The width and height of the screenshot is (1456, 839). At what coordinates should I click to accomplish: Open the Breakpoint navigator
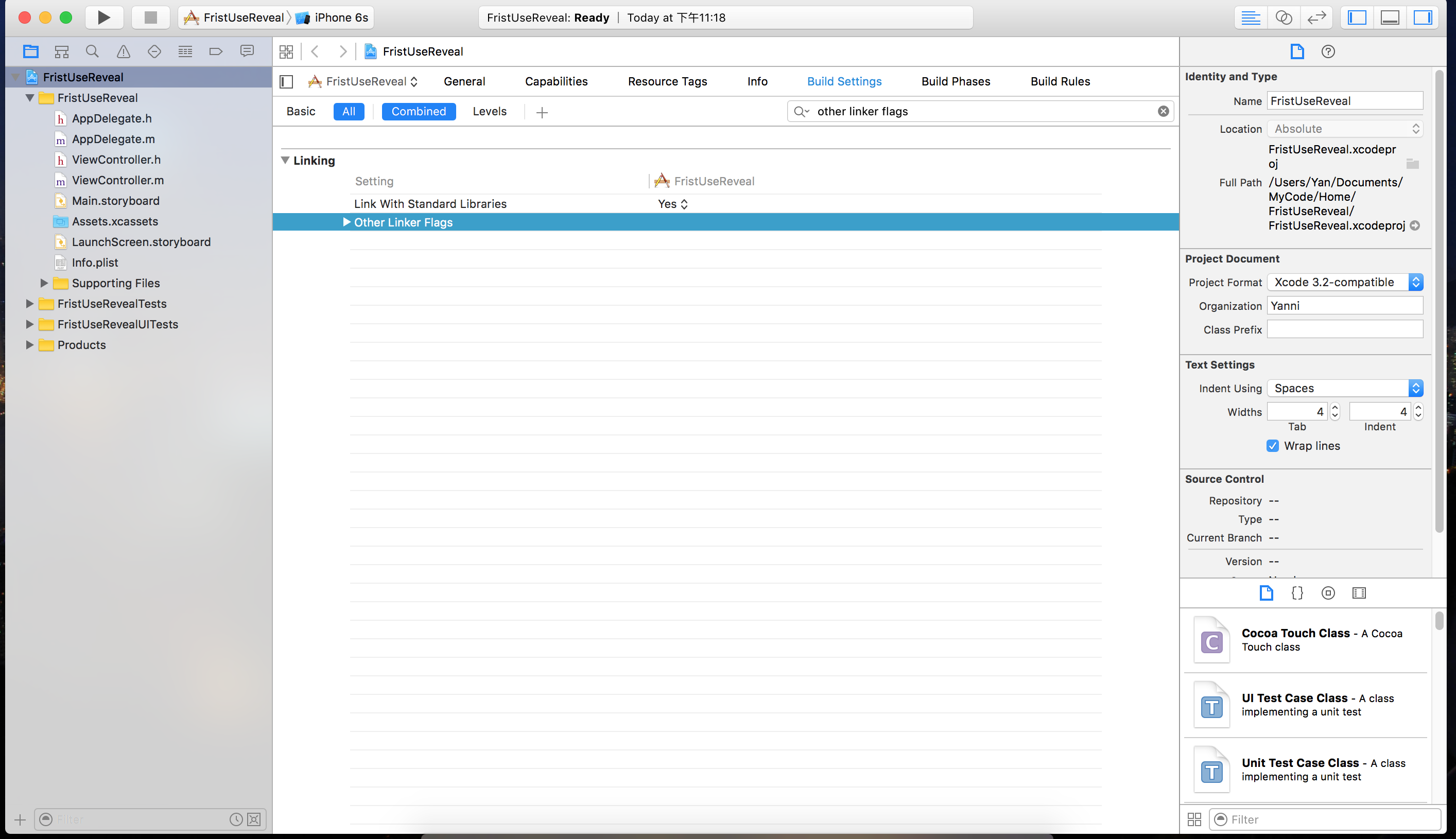coord(216,51)
